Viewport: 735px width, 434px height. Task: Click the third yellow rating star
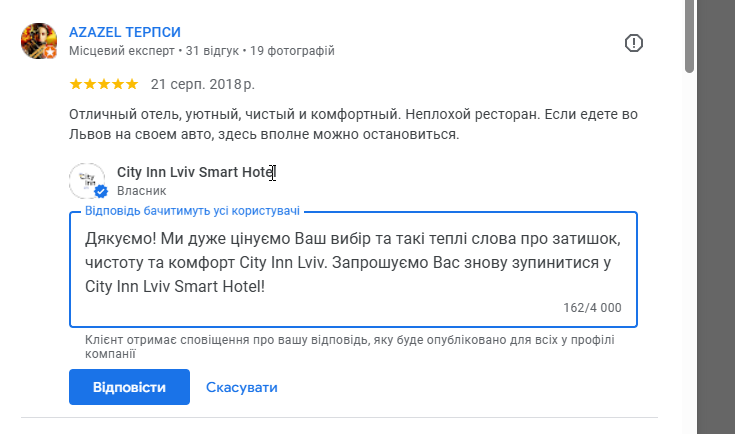(x=104, y=83)
